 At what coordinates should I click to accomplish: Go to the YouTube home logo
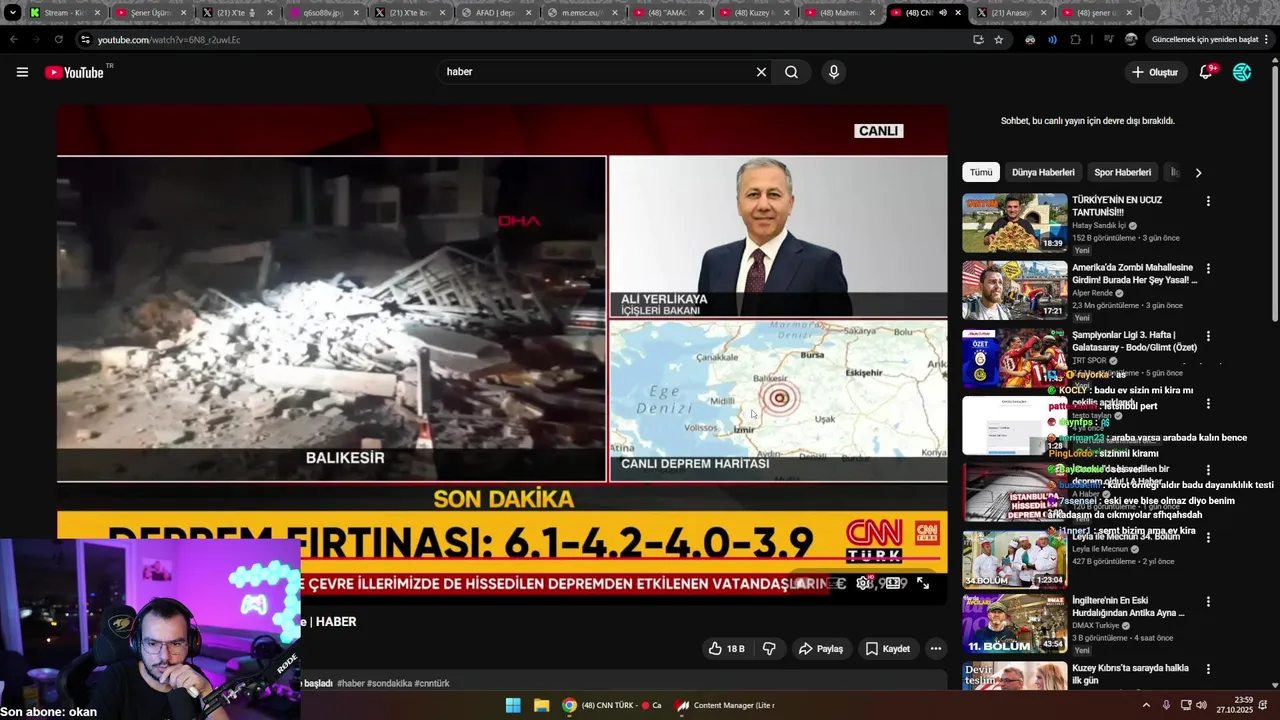(75, 72)
